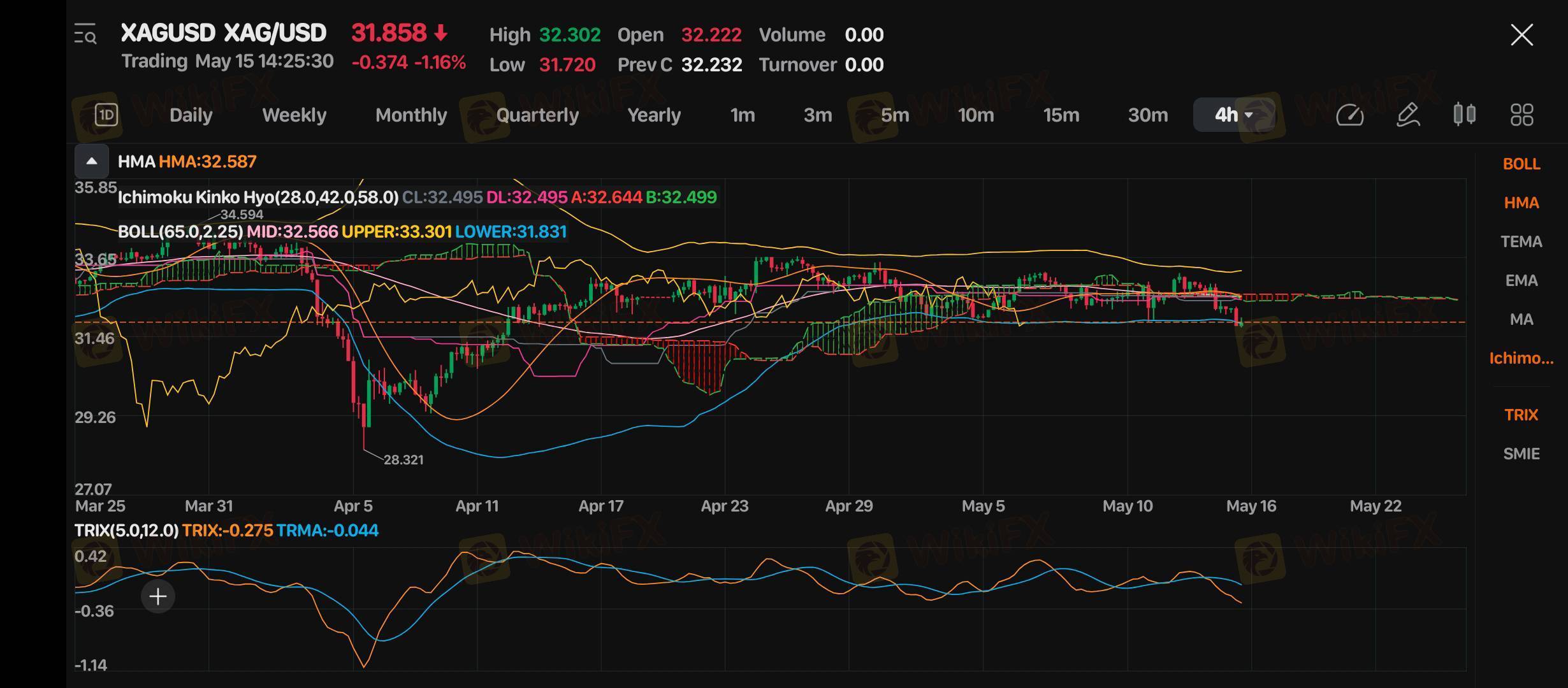
Task: Toggle the BOLL indicator off
Action: pos(1521,164)
